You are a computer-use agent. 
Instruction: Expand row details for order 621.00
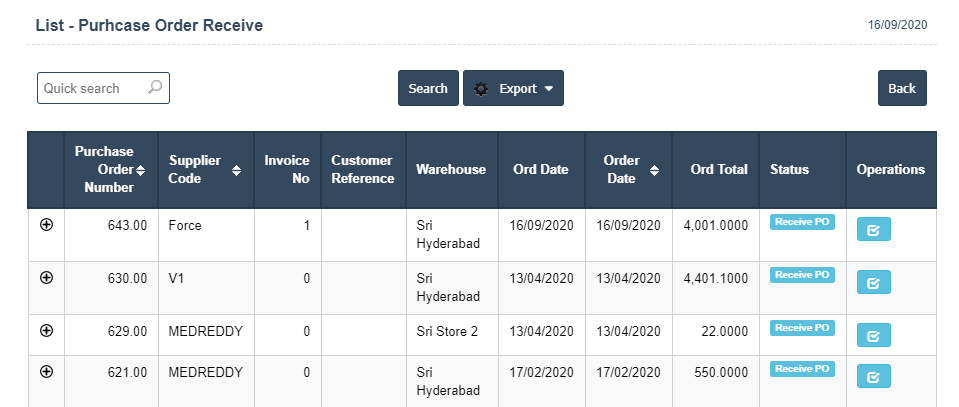click(46, 371)
